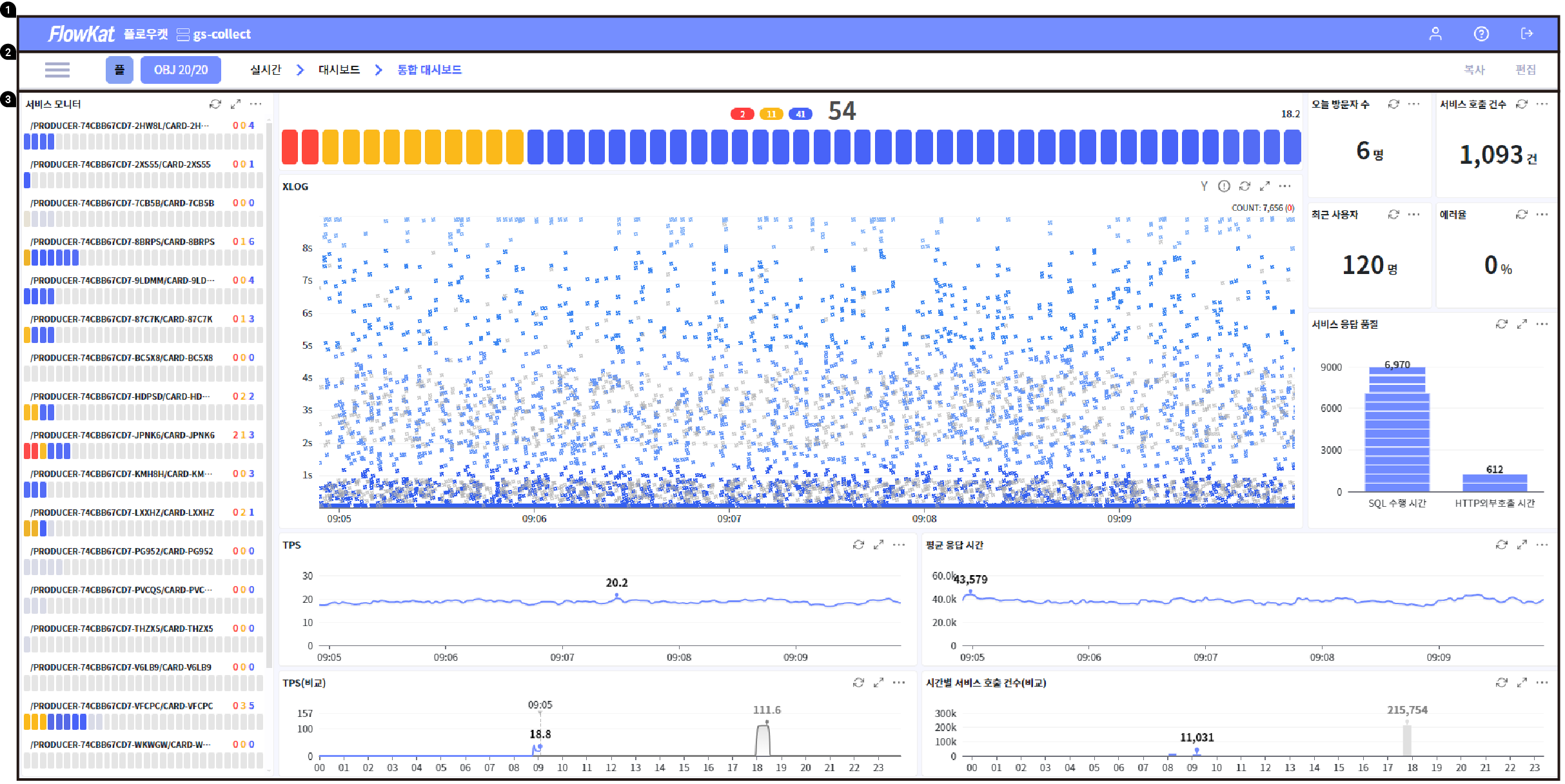This screenshot has width=1565, height=784.
Task: Open more options for 에러율 panel
Action: [x=1542, y=214]
